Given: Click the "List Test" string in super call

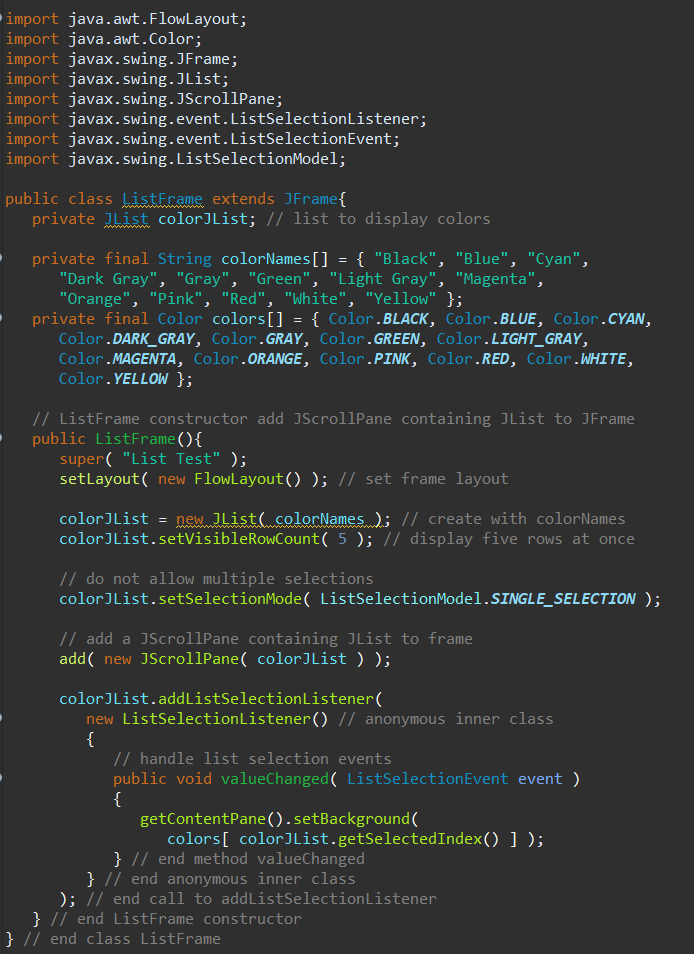Looking at the screenshot, I should (171, 459).
